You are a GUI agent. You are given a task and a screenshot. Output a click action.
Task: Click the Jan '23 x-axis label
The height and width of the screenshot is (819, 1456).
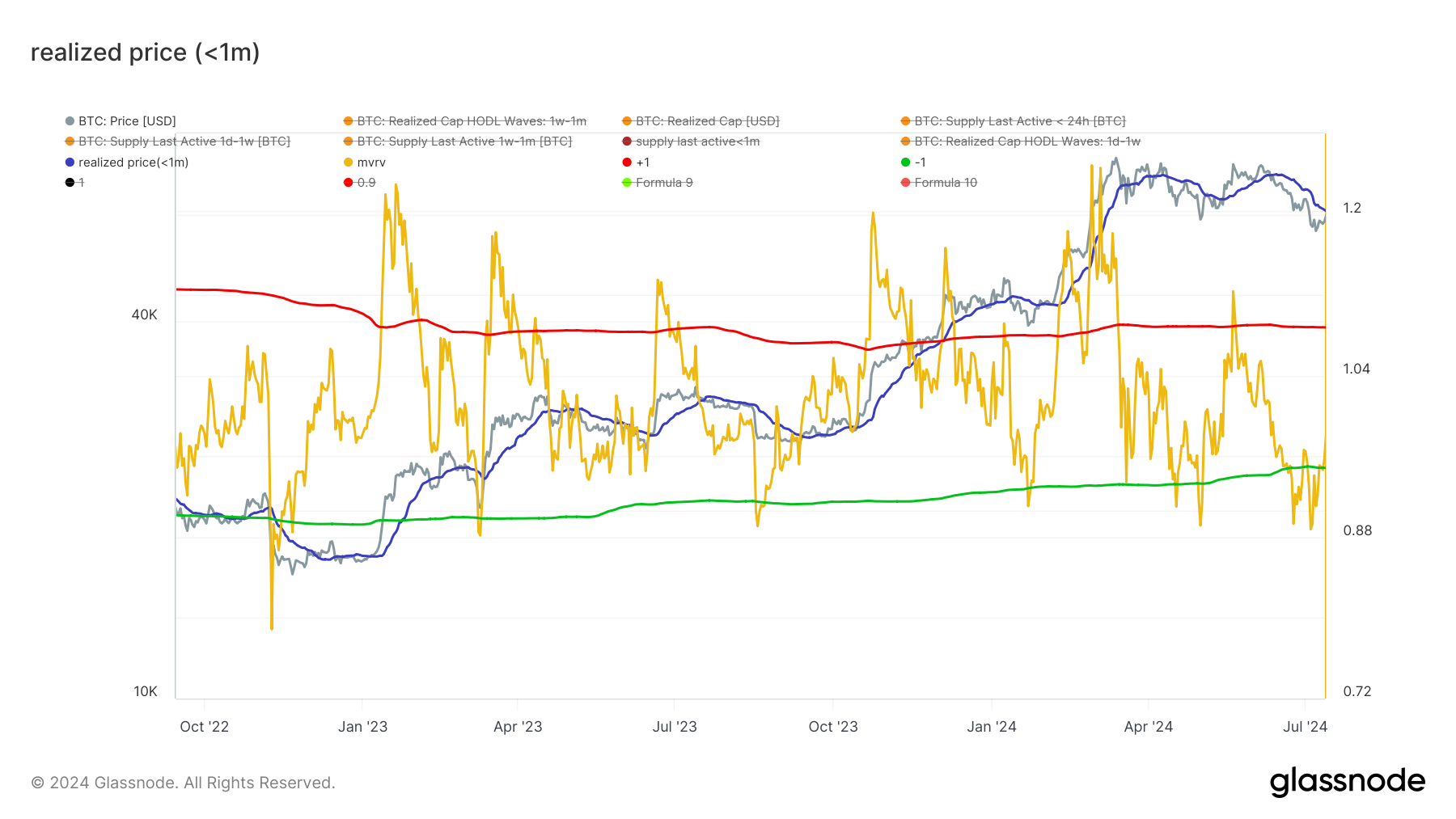pos(362,727)
